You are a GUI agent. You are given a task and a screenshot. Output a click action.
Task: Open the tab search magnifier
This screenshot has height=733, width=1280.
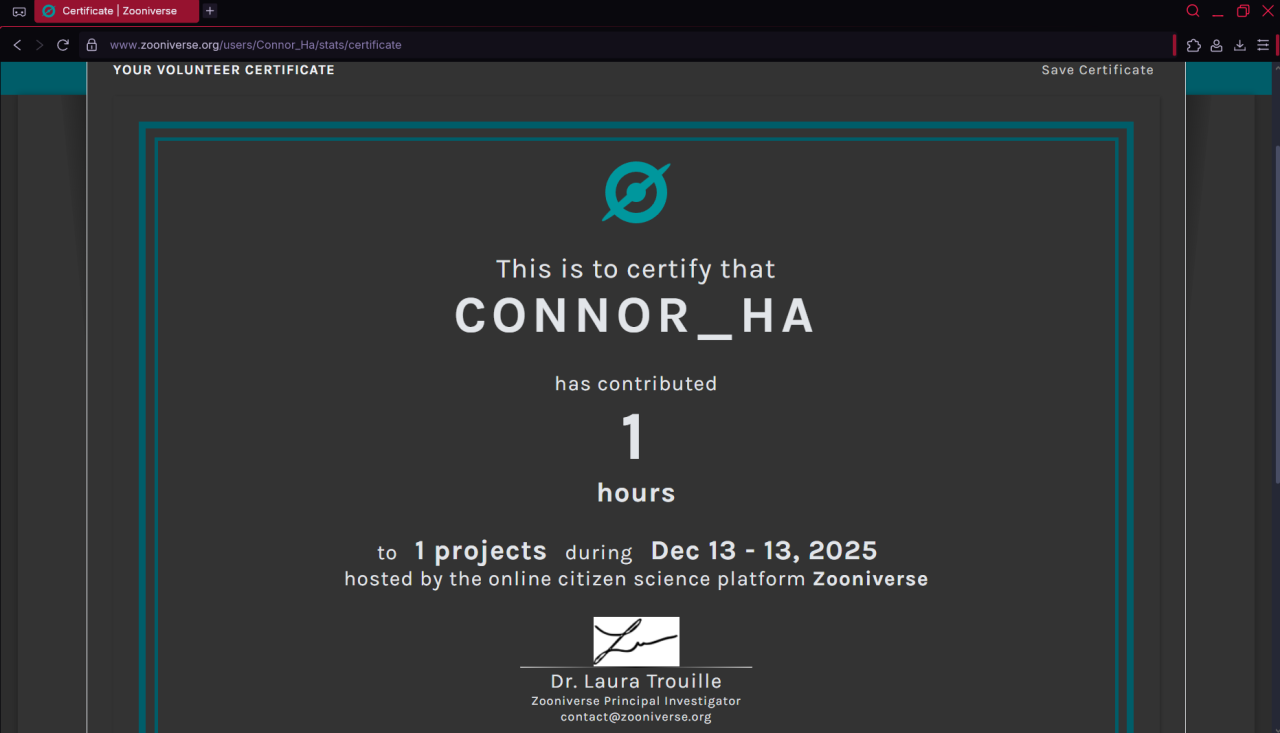click(x=1193, y=11)
